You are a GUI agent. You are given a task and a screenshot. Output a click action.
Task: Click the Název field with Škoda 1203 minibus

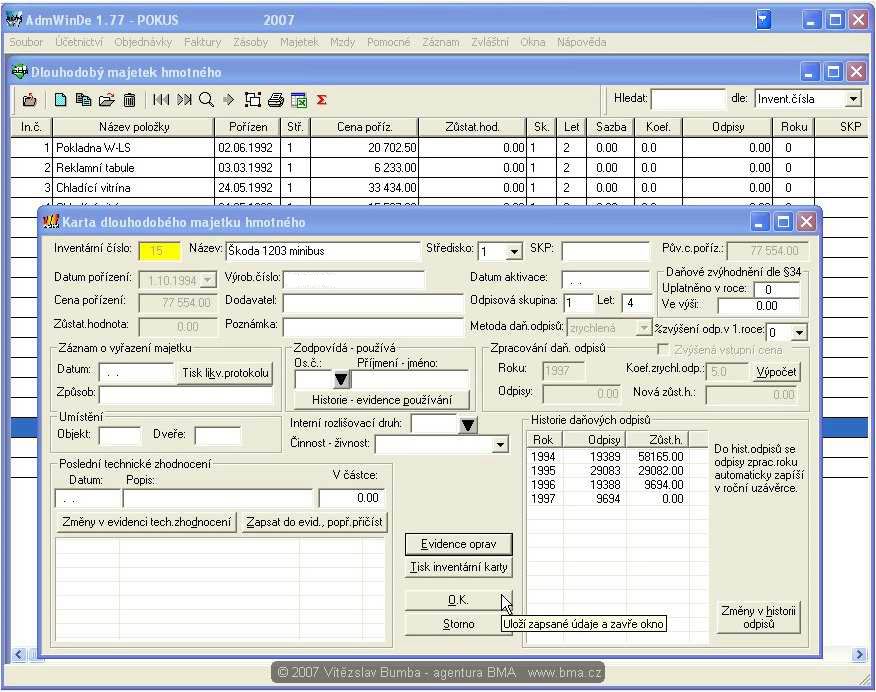[x=322, y=251]
